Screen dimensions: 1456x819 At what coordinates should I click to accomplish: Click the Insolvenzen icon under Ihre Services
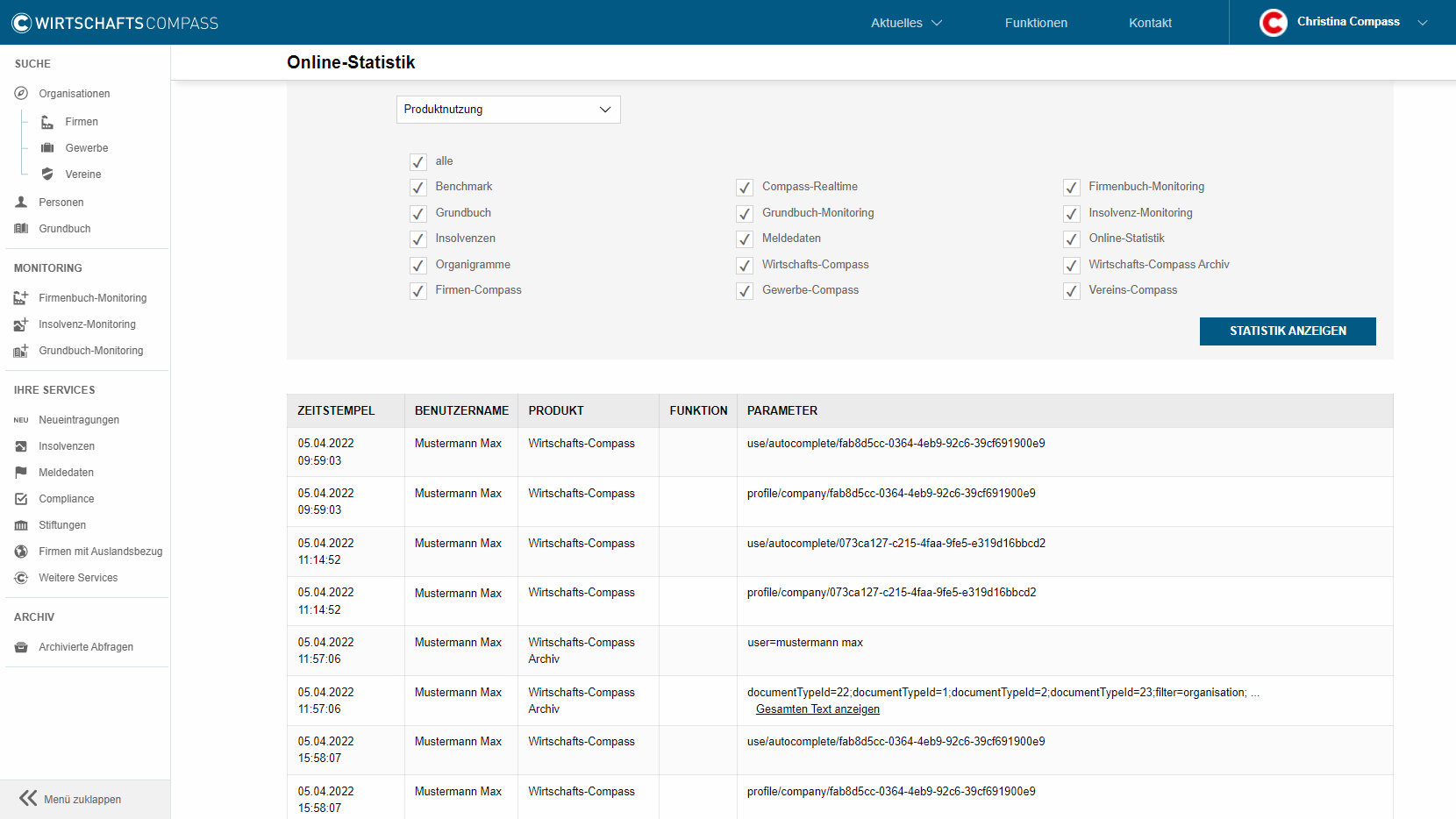21,446
